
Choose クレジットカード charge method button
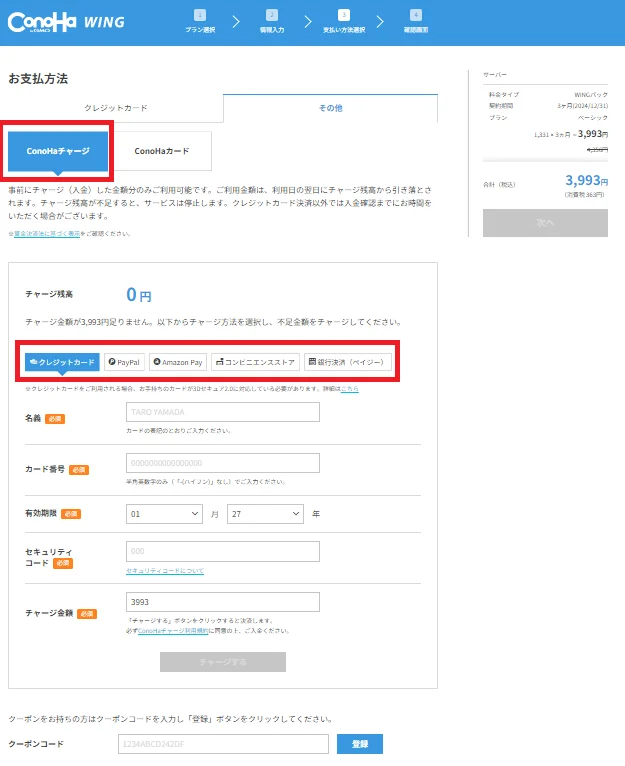(62, 362)
